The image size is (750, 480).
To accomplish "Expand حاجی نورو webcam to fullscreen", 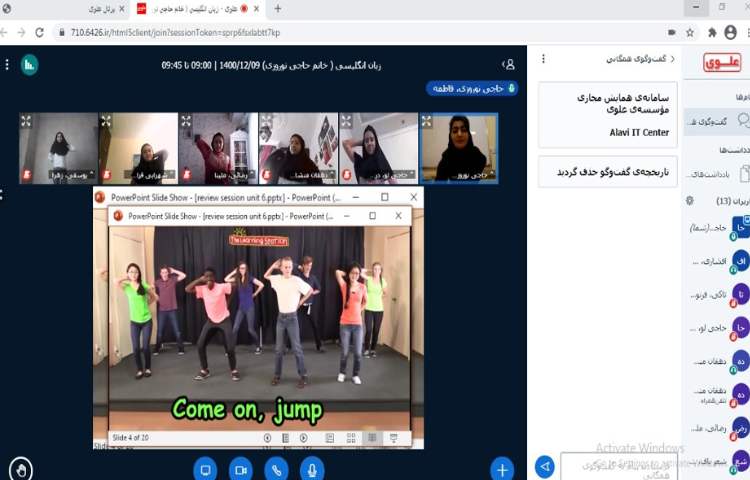I will point(427,121).
